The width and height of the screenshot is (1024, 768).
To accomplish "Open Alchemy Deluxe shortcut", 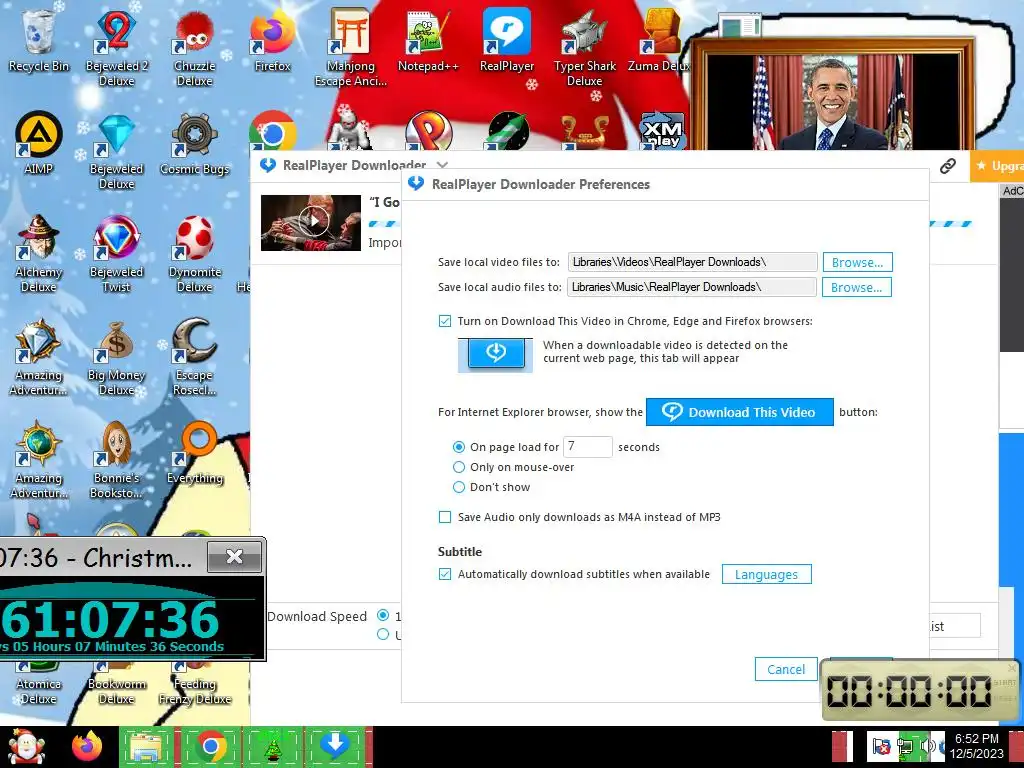I will tap(39, 253).
